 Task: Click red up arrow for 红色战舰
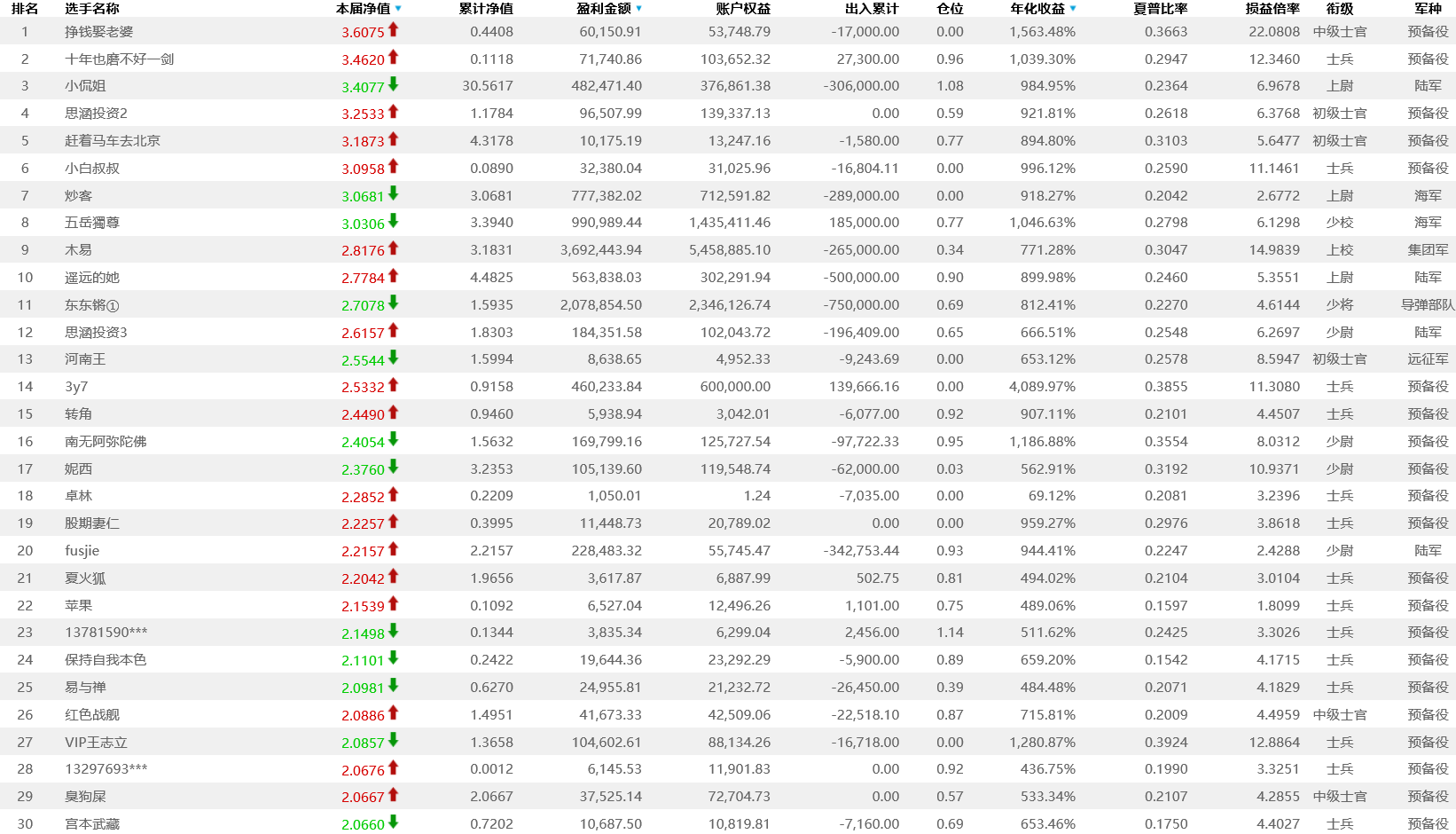[x=393, y=712]
